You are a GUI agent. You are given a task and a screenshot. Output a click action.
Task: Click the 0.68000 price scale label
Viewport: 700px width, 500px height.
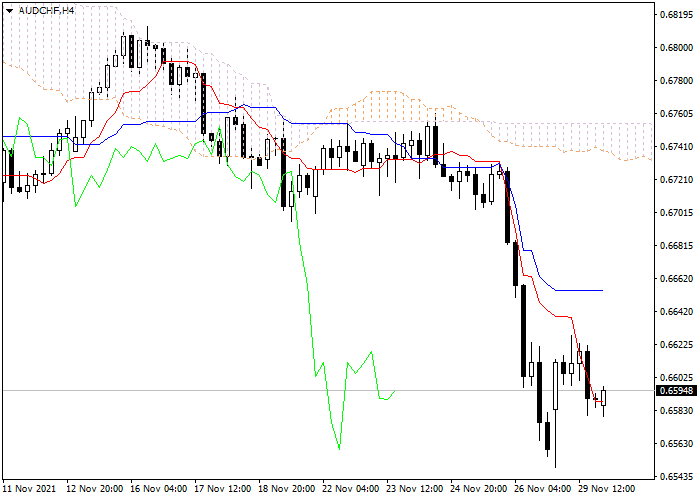click(x=676, y=48)
